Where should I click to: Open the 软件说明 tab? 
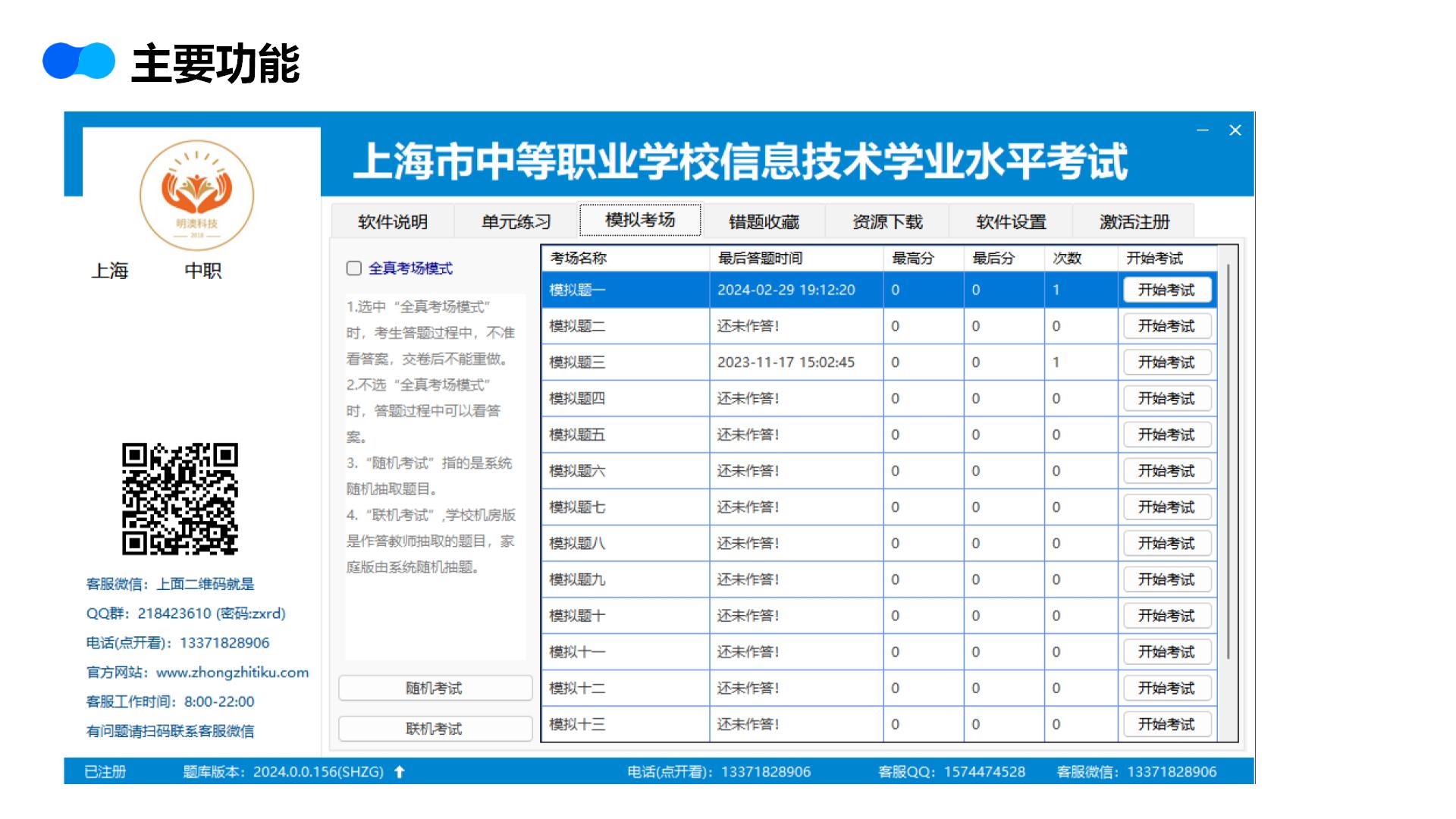(x=393, y=221)
